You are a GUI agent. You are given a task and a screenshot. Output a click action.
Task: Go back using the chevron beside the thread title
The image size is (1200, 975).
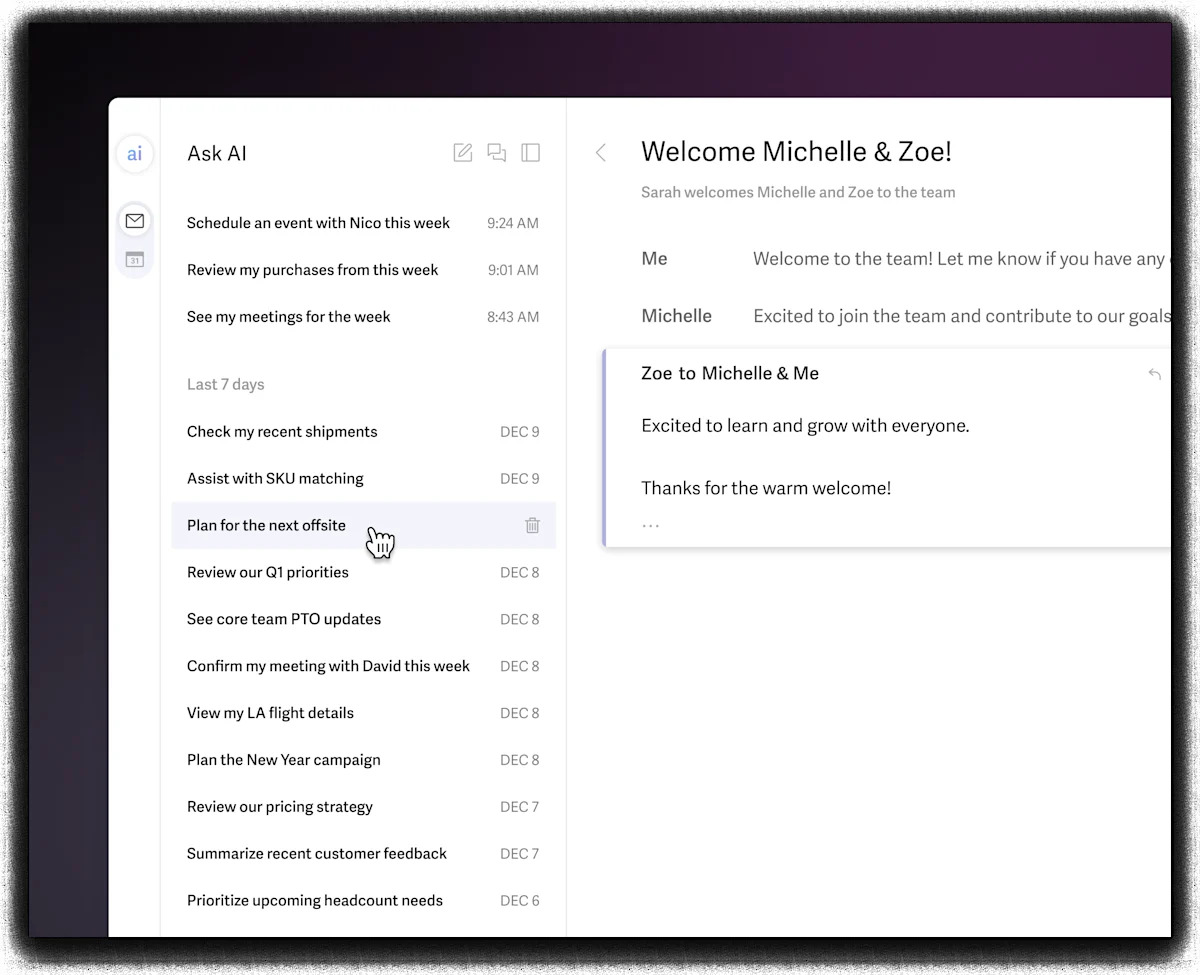pyautogui.click(x=600, y=152)
